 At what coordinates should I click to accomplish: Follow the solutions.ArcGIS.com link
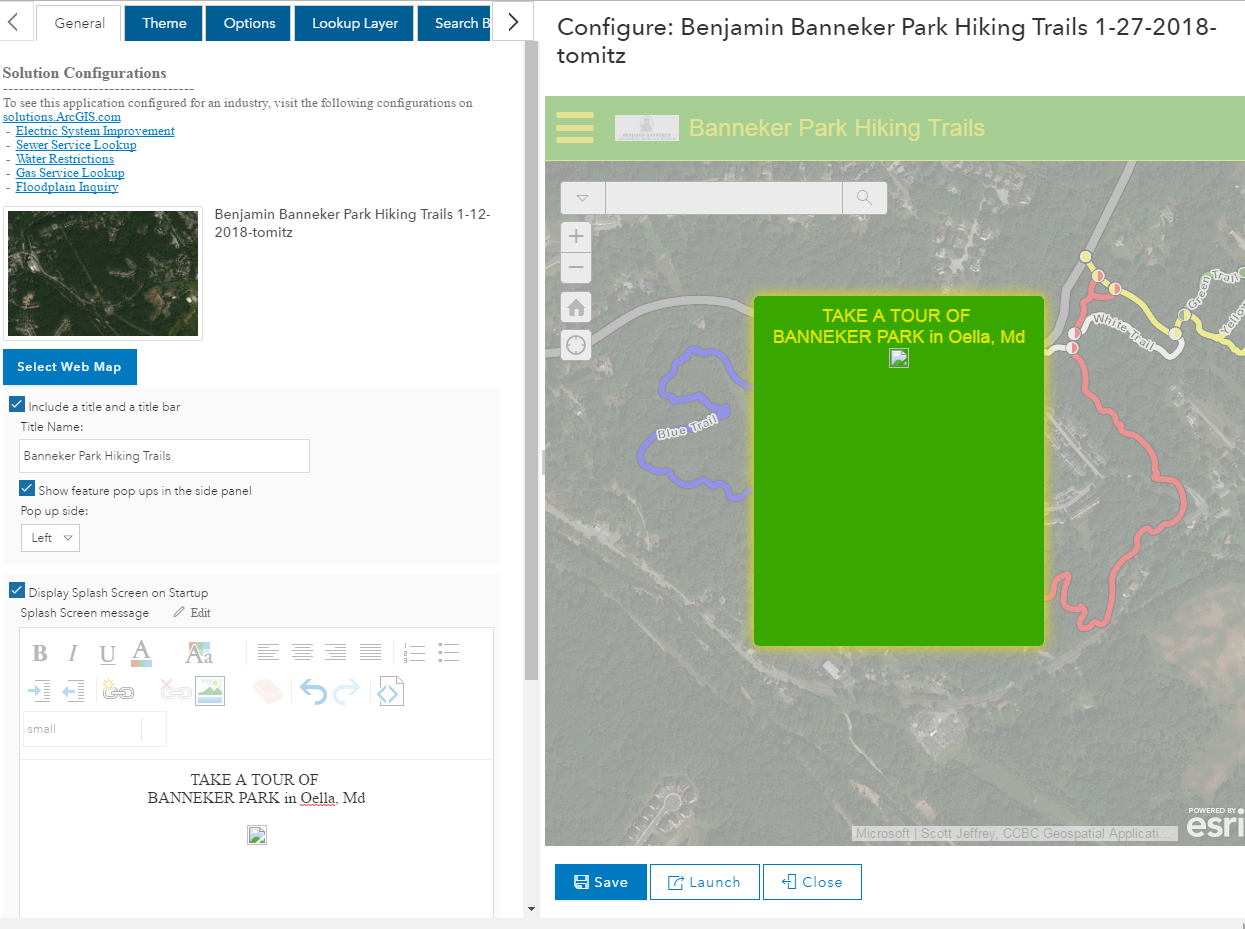point(62,117)
